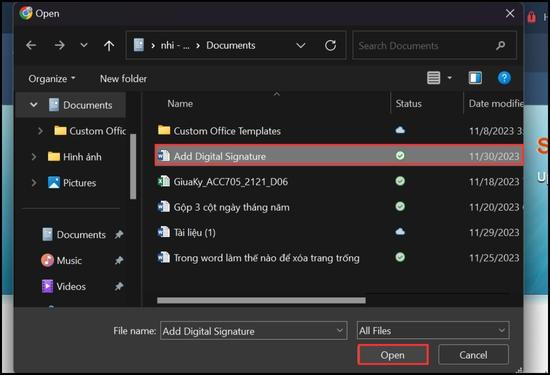This screenshot has width=550, height=375.
Task: Click the Open button
Action: coord(393,355)
